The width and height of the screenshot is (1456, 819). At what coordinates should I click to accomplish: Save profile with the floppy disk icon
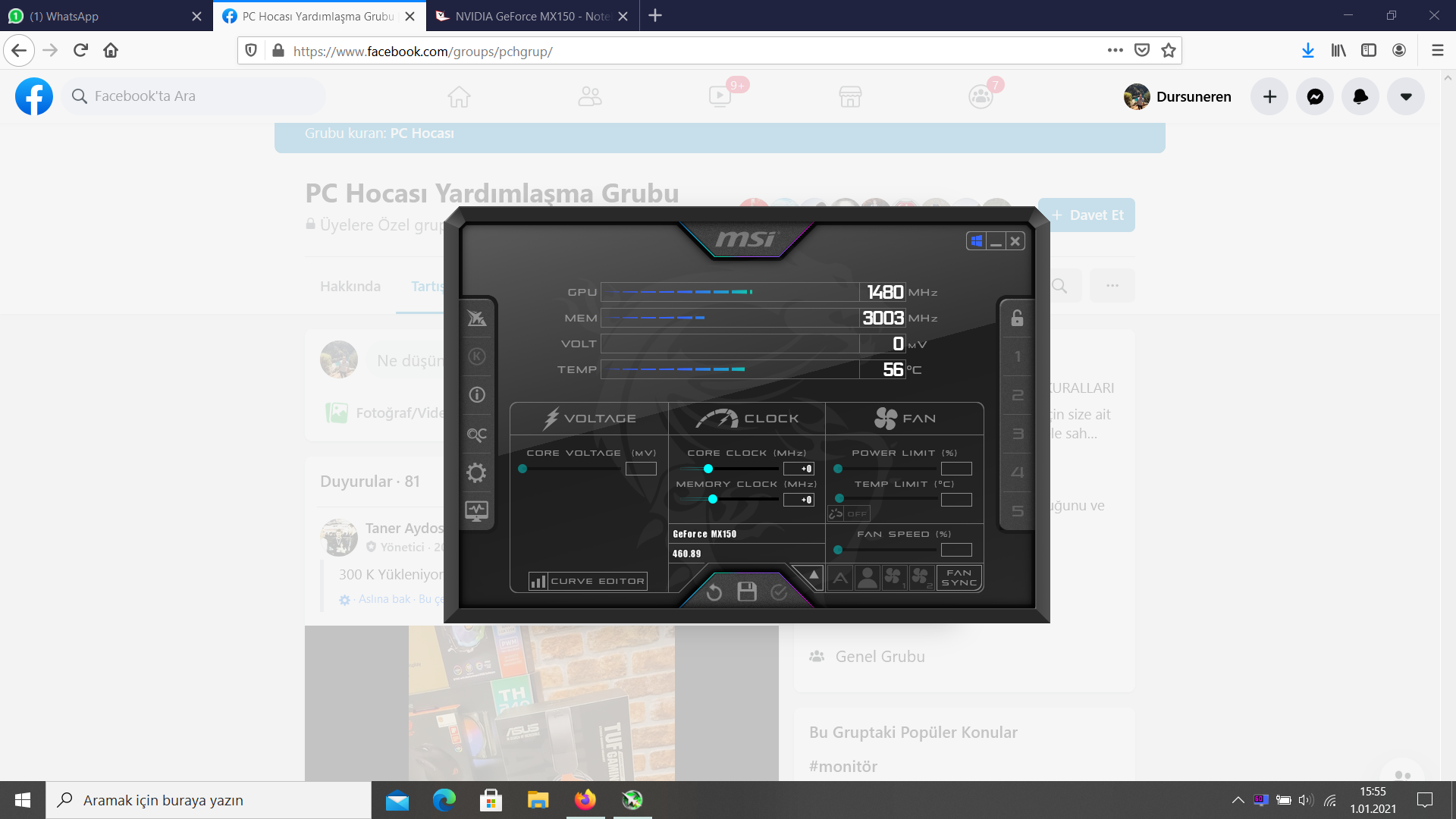point(747,592)
